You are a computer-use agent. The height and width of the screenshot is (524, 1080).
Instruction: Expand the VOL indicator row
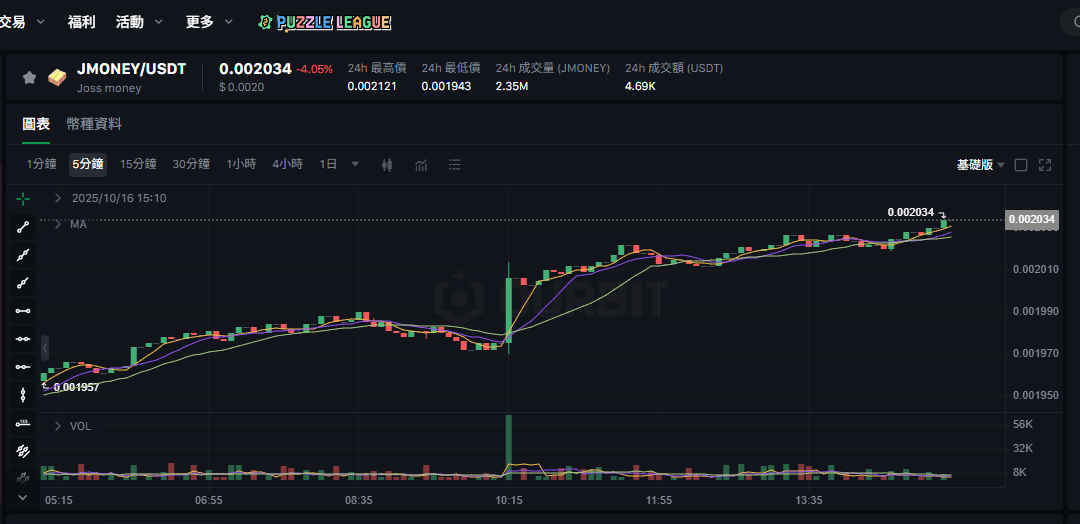59,426
